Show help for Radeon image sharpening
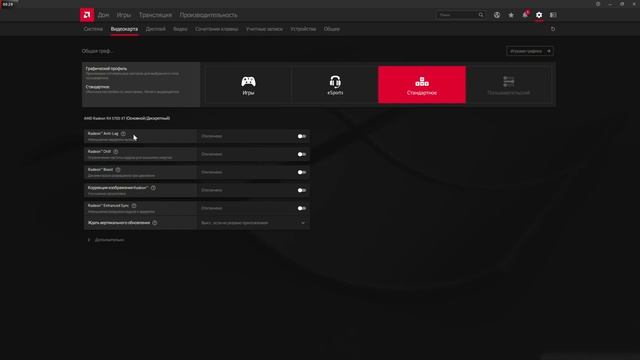The width and height of the screenshot is (640, 360). [153, 188]
